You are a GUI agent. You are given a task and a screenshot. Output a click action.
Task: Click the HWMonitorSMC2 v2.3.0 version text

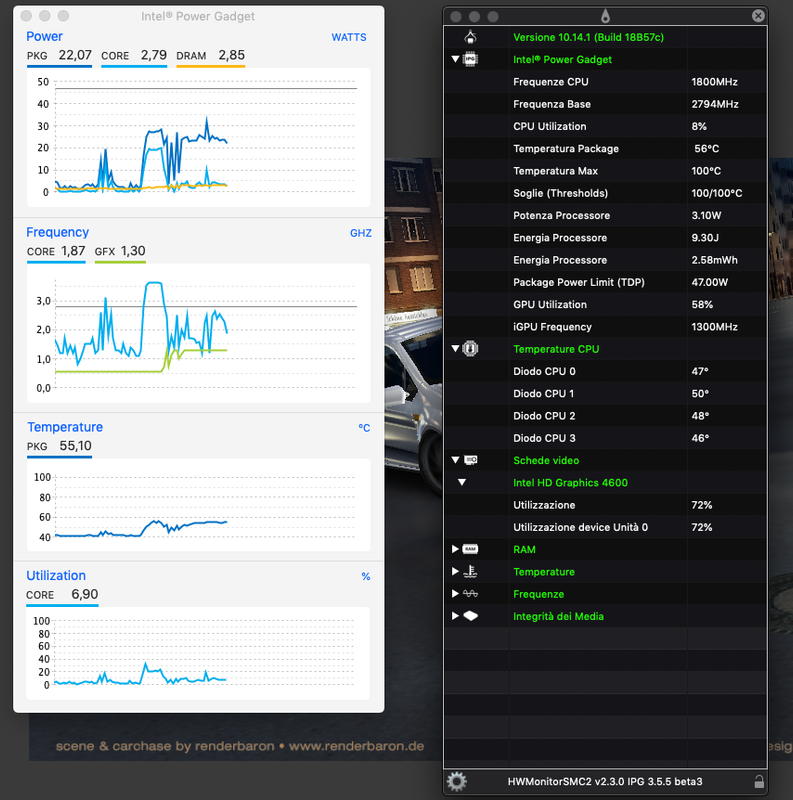[x=605, y=782]
